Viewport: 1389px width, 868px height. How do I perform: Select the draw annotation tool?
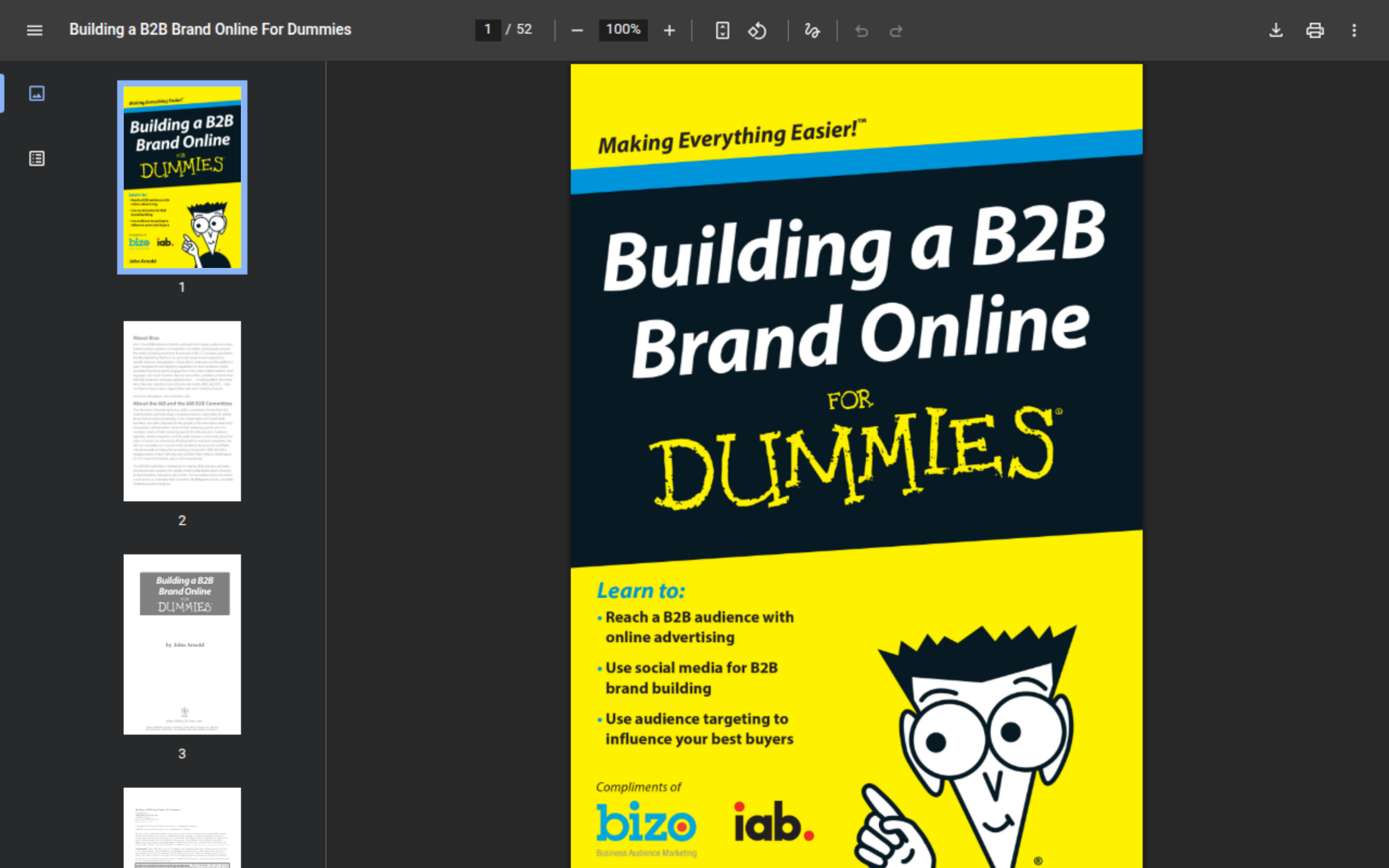coord(812,30)
